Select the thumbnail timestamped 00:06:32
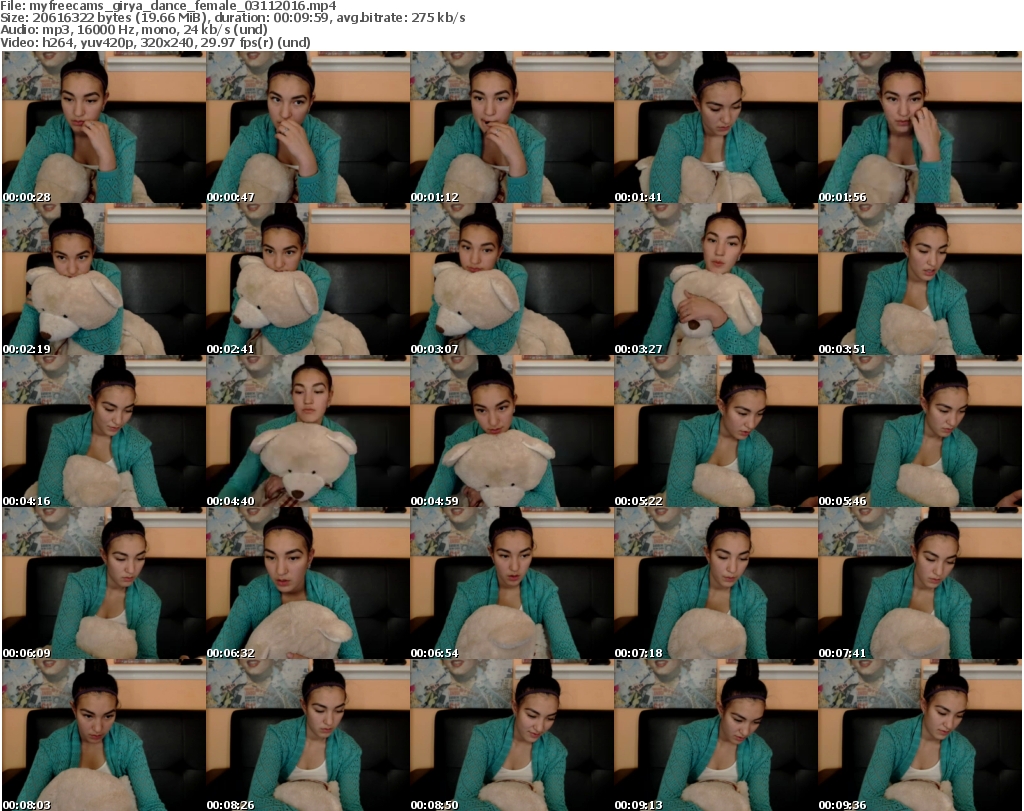1024x811 pixels. 308,583
